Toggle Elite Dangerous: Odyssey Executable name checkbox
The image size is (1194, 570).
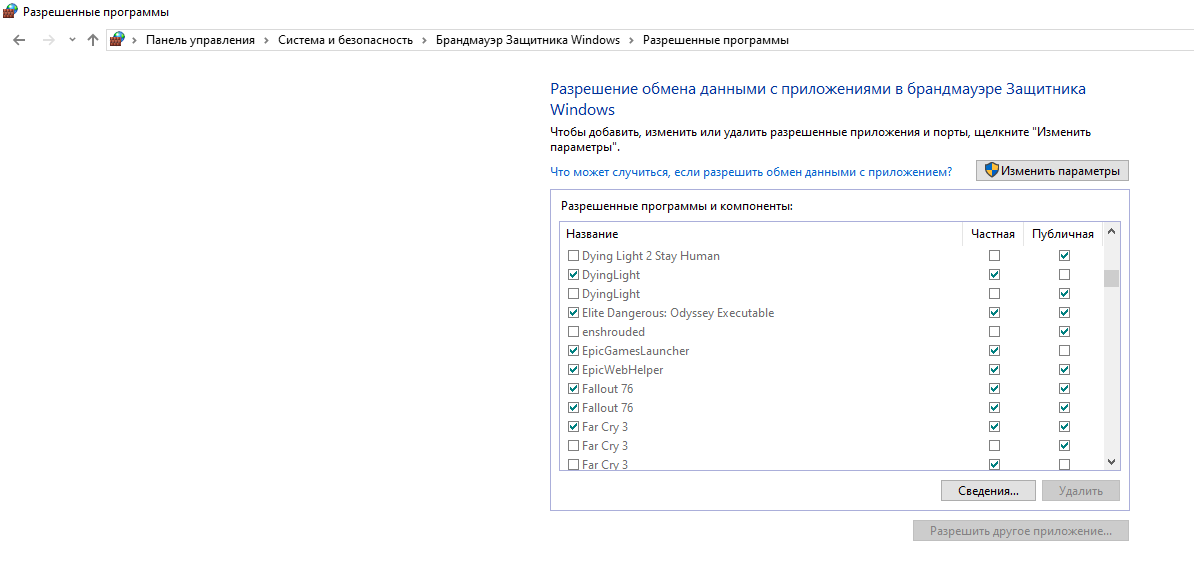pyautogui.click(x=573, y=313)
